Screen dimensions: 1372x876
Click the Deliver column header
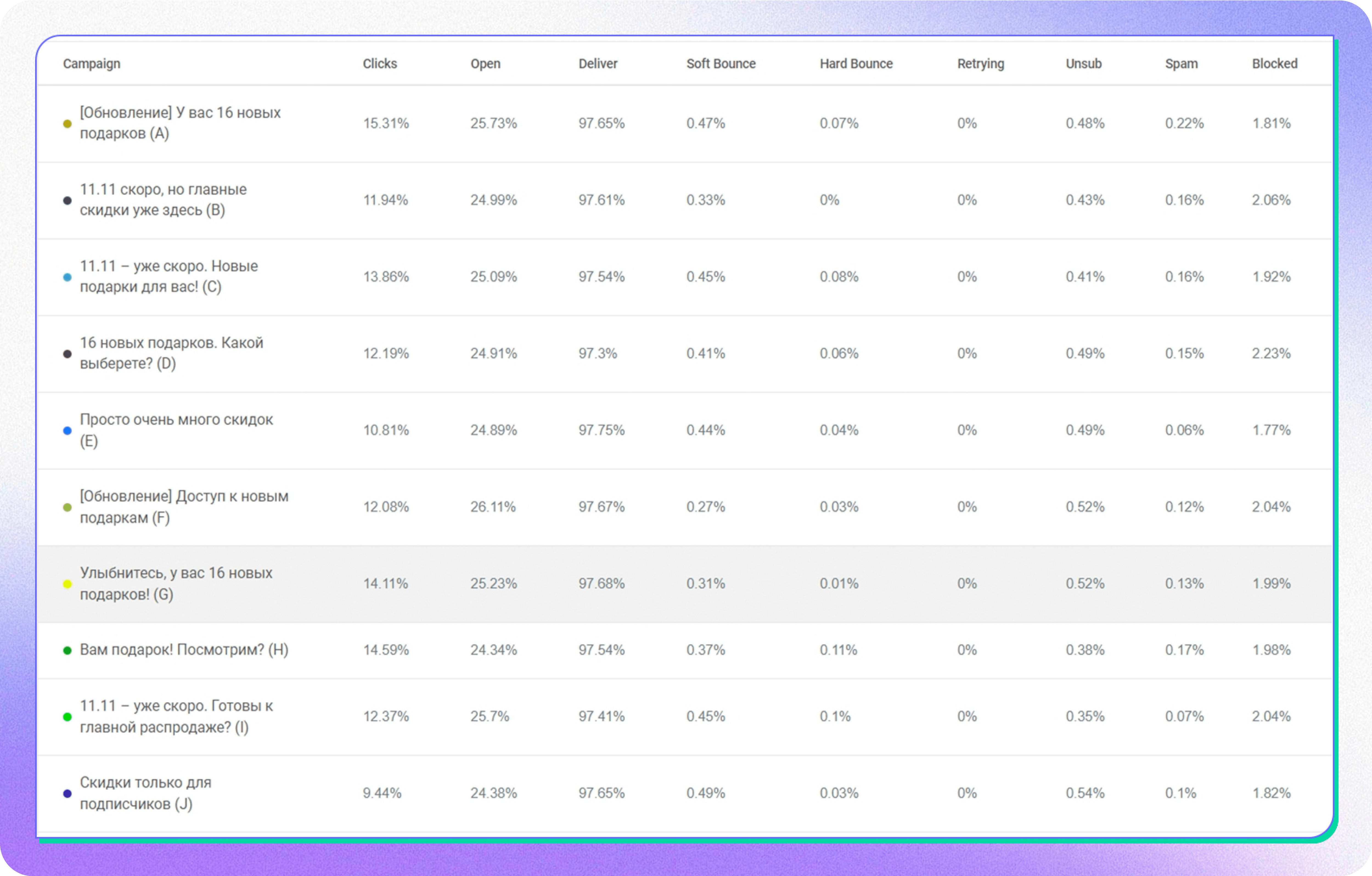(x=598, y=64)
